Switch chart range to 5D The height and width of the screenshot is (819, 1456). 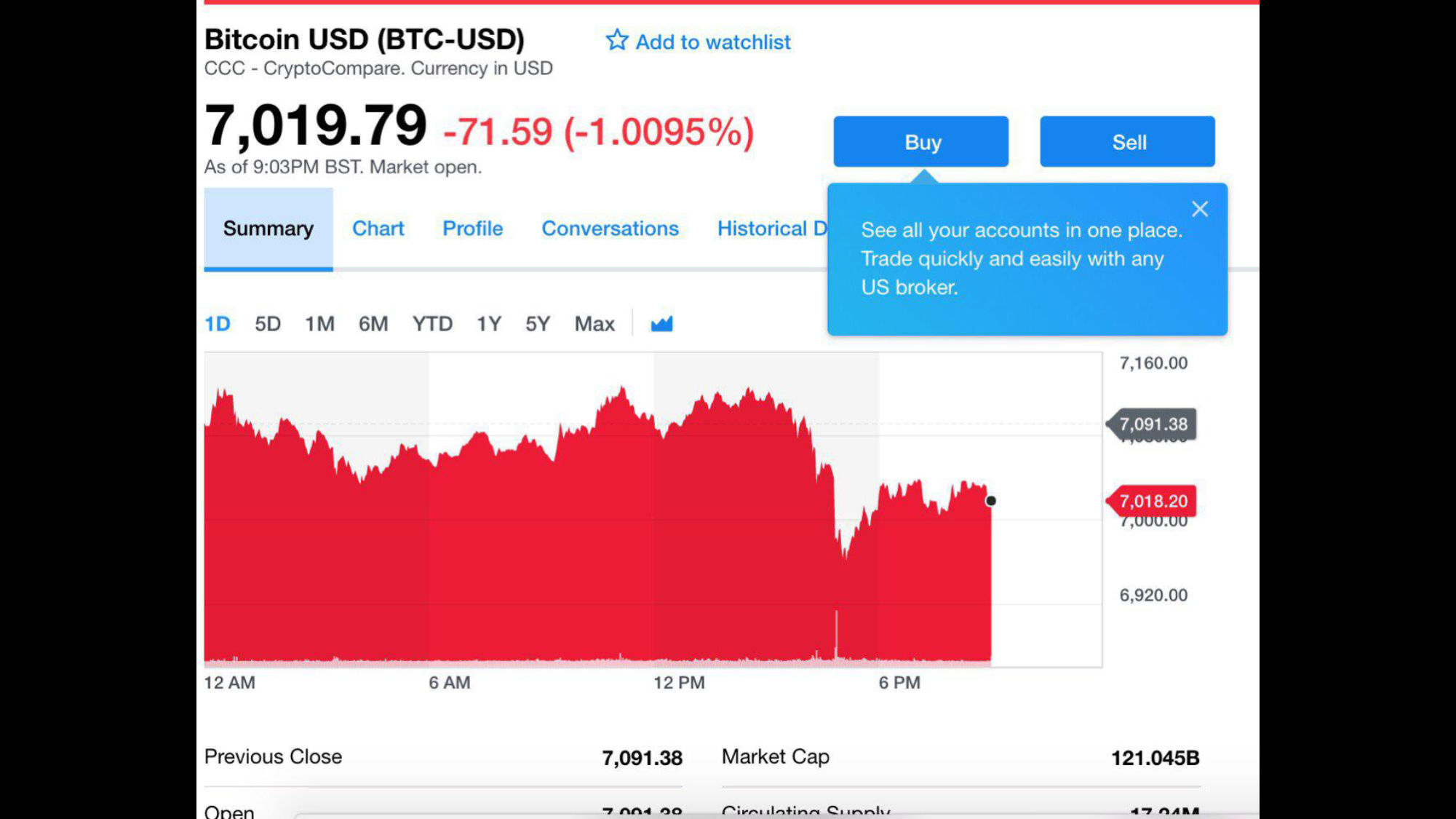coord(267,324)
